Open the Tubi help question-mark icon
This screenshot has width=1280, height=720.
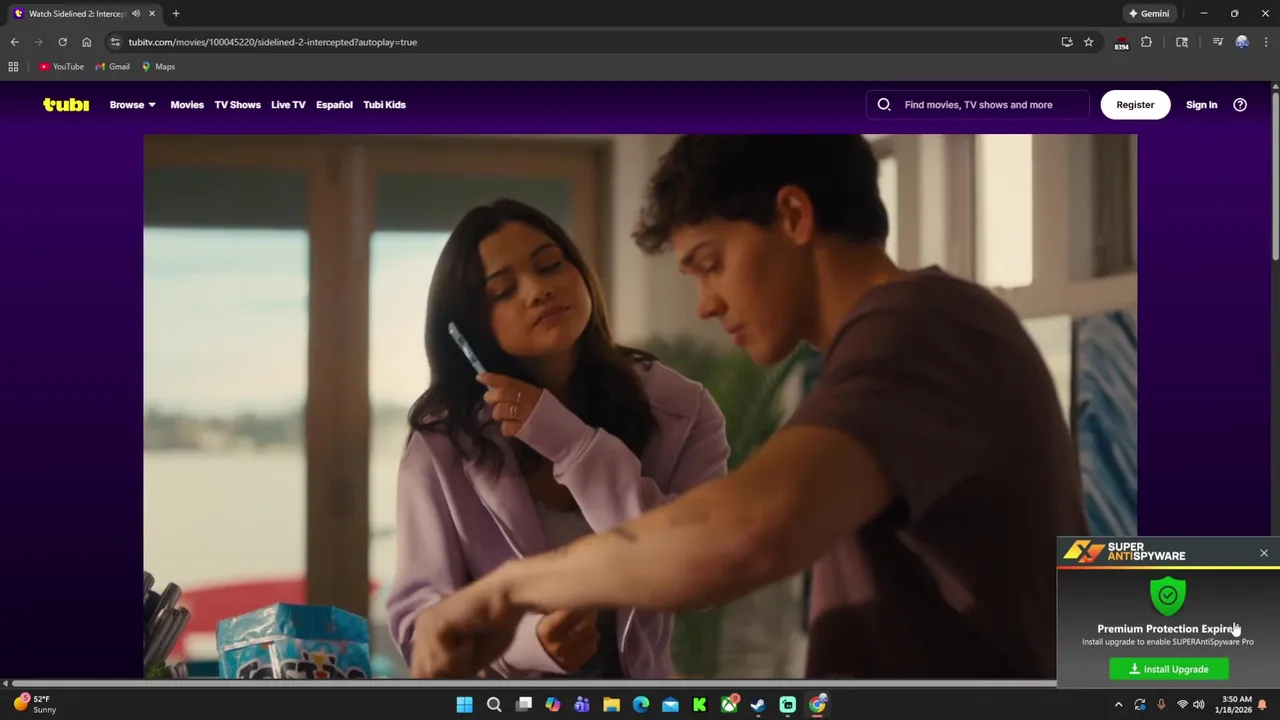coord(1240,104)
